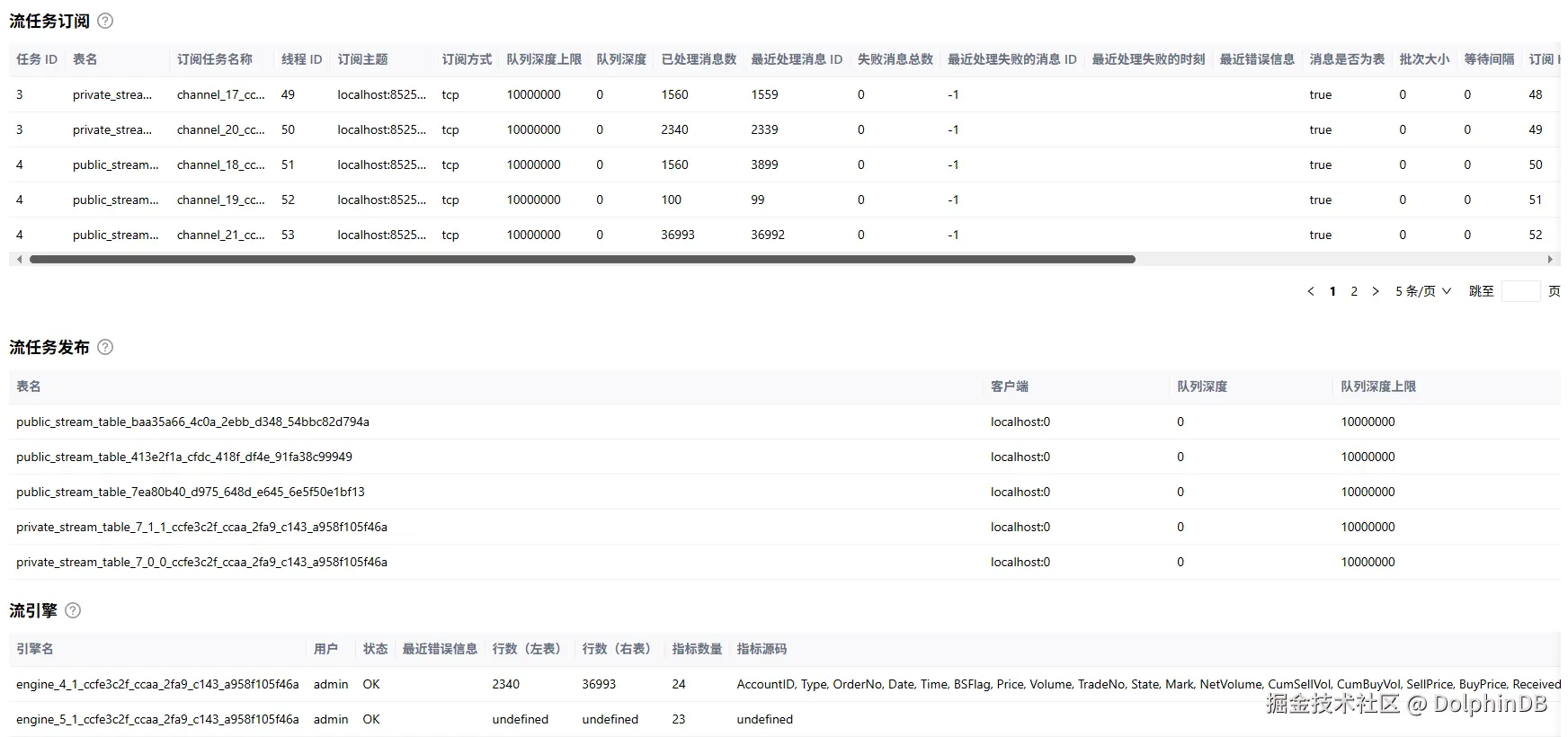Click the 任务 ID column header
Viewport: 1568px width, 737px height.
pos(37,59)
